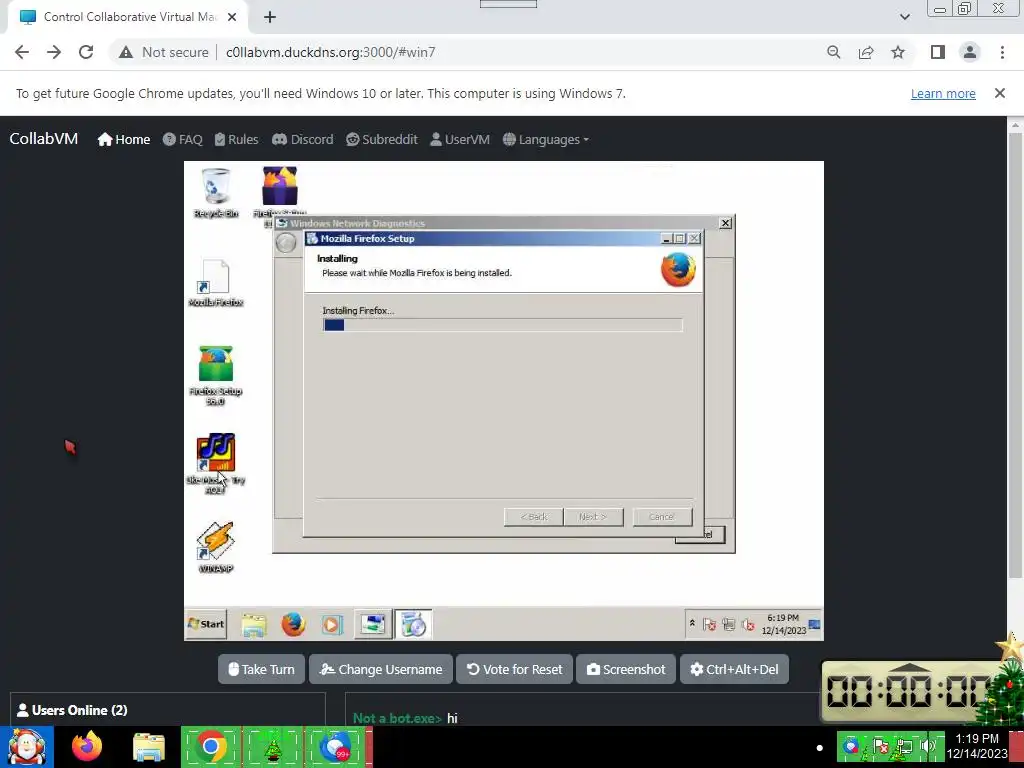Click the address bar URL

[x=330, y=52]
